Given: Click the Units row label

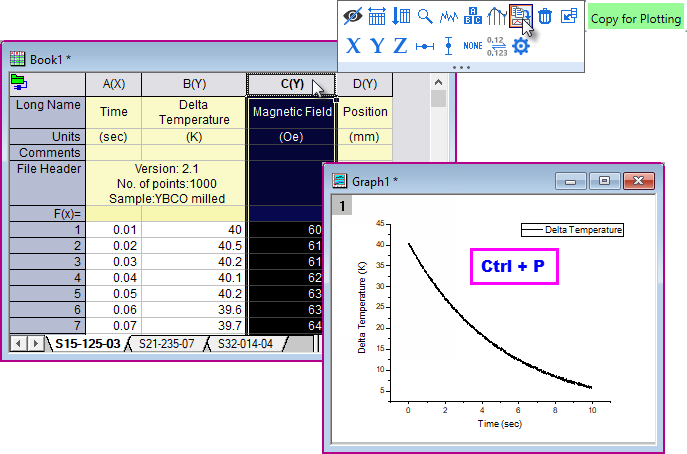Looking at the screenshot, I should coord(48,137).
